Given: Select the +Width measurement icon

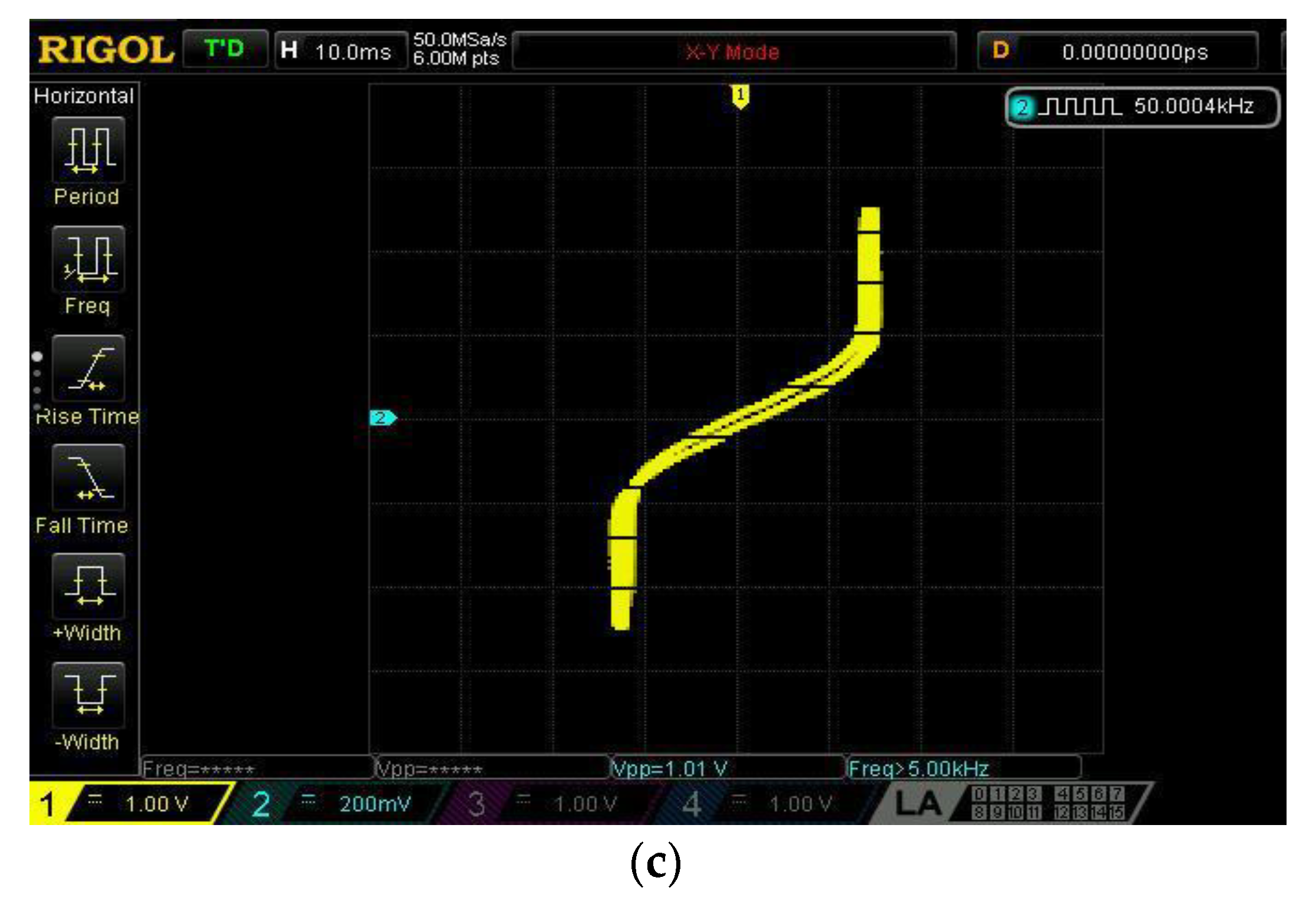Looking at the screenshot, I should (x=87, y=587).
